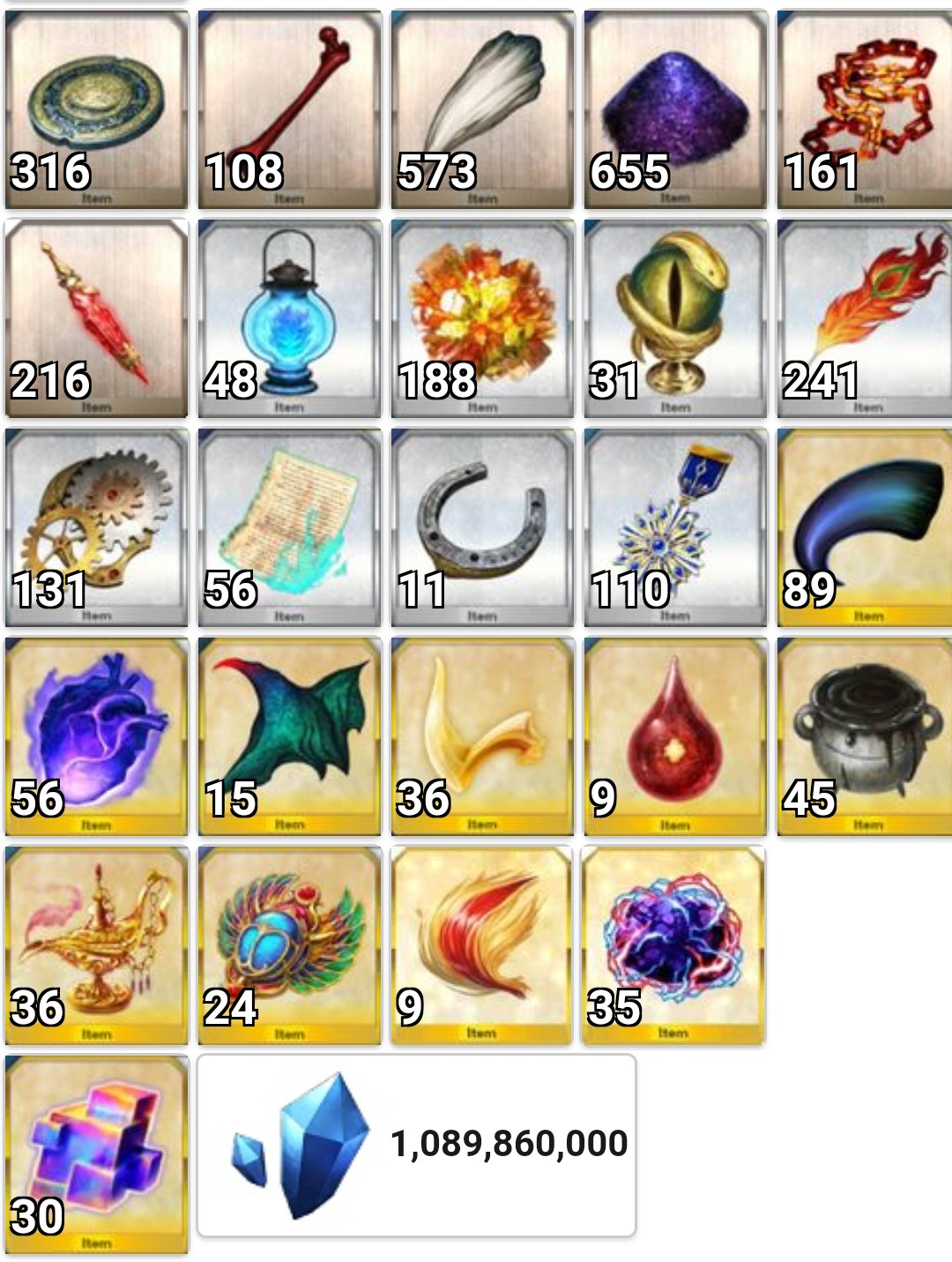Choose the white fang item with 573
Viewport: 952px width, 1262px height.
coord(482,110)
